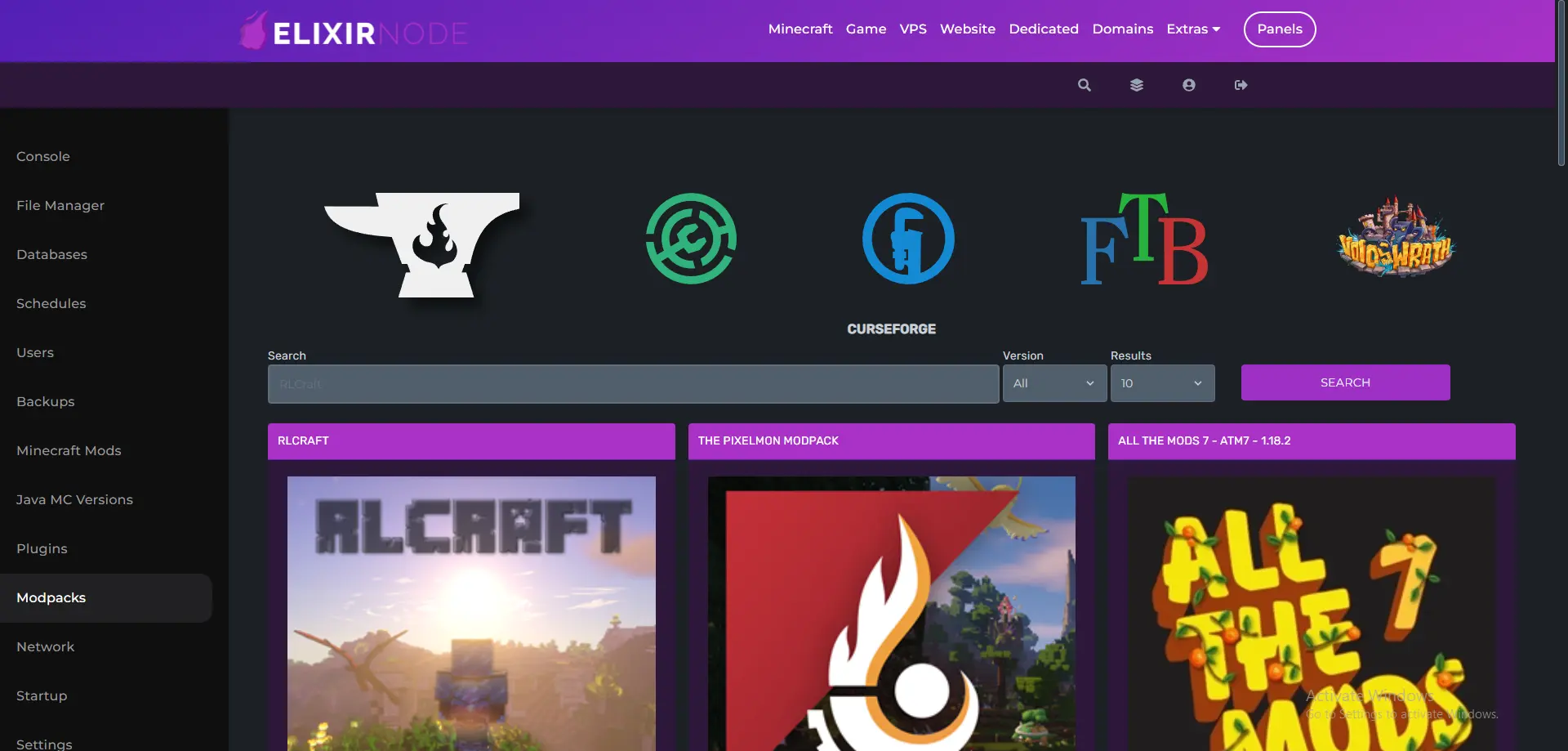Viewport: 1568px width, 751px height.
Task: Open the Version dropdown set to All
Action: [x=1054, y=382]
